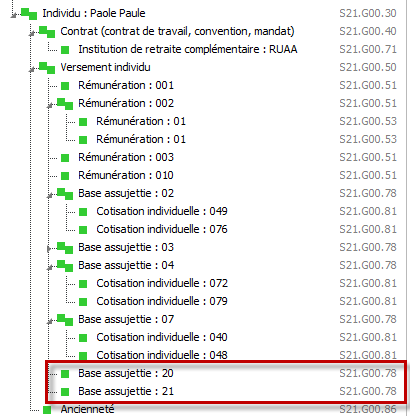Click the green block icon of Rémunération : 002
Viewport: 410px width, 416px height.
[x=65, y=104]
